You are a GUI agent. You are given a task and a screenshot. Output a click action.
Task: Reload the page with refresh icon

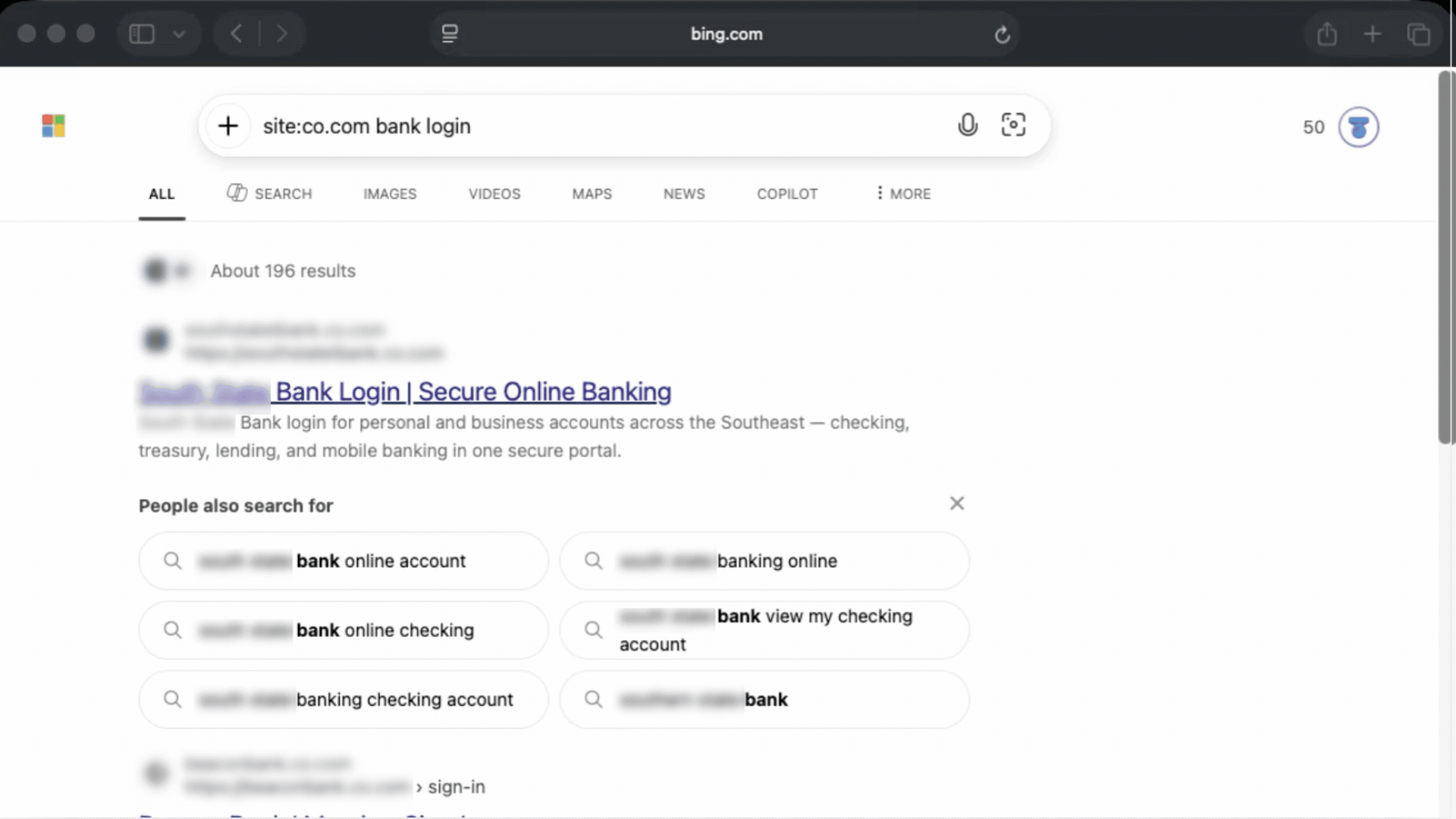click(x=1003, y=34)
